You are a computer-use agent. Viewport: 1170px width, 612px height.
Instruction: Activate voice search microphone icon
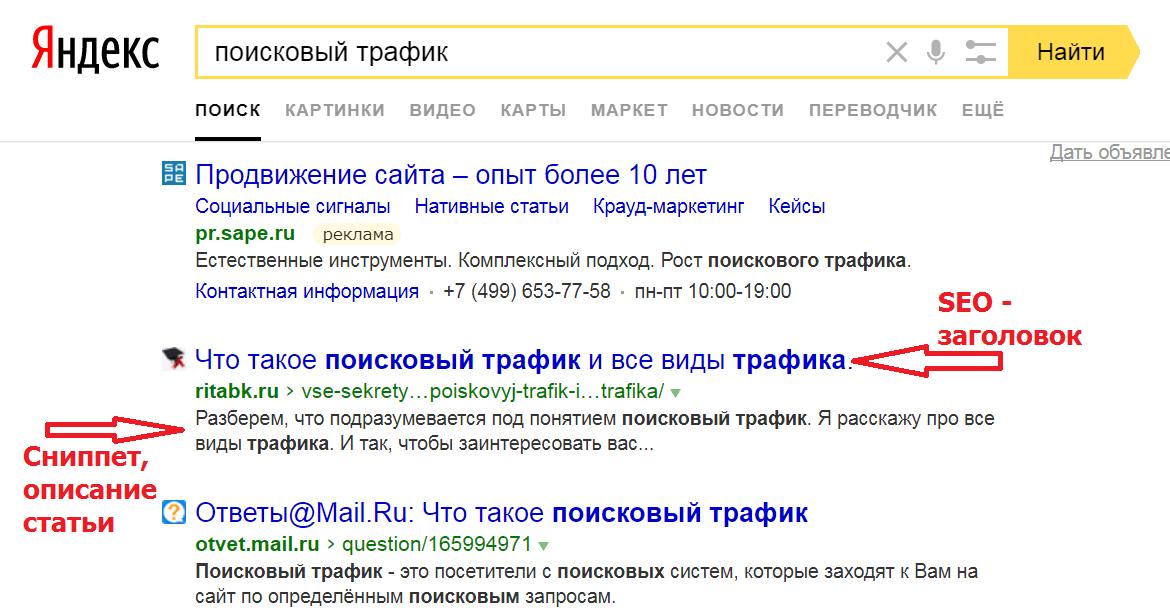click(936, 52)
